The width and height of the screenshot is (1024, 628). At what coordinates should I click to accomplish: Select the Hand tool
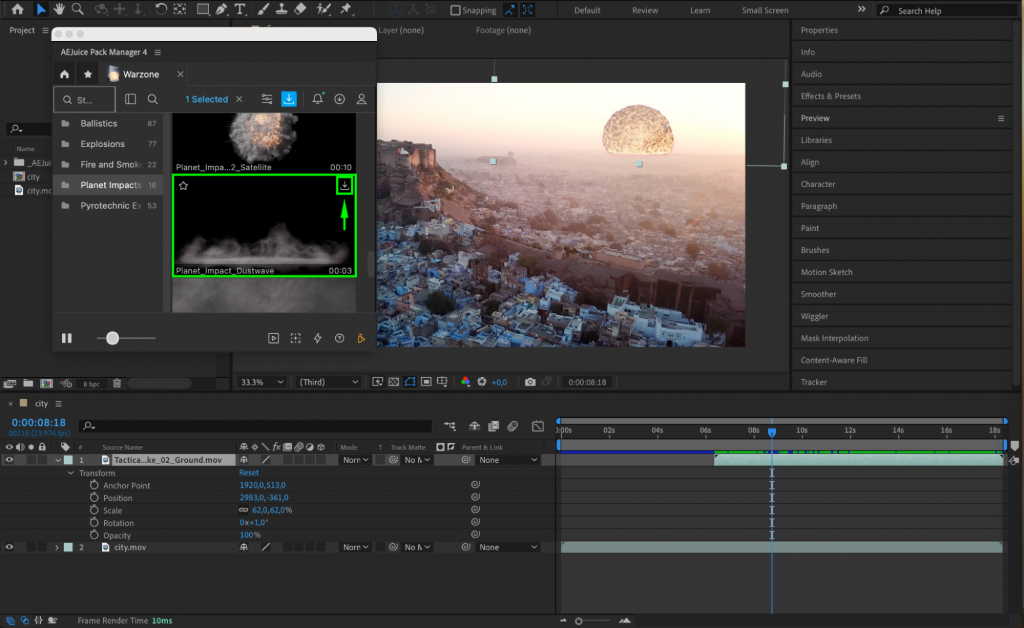[61, 9]
